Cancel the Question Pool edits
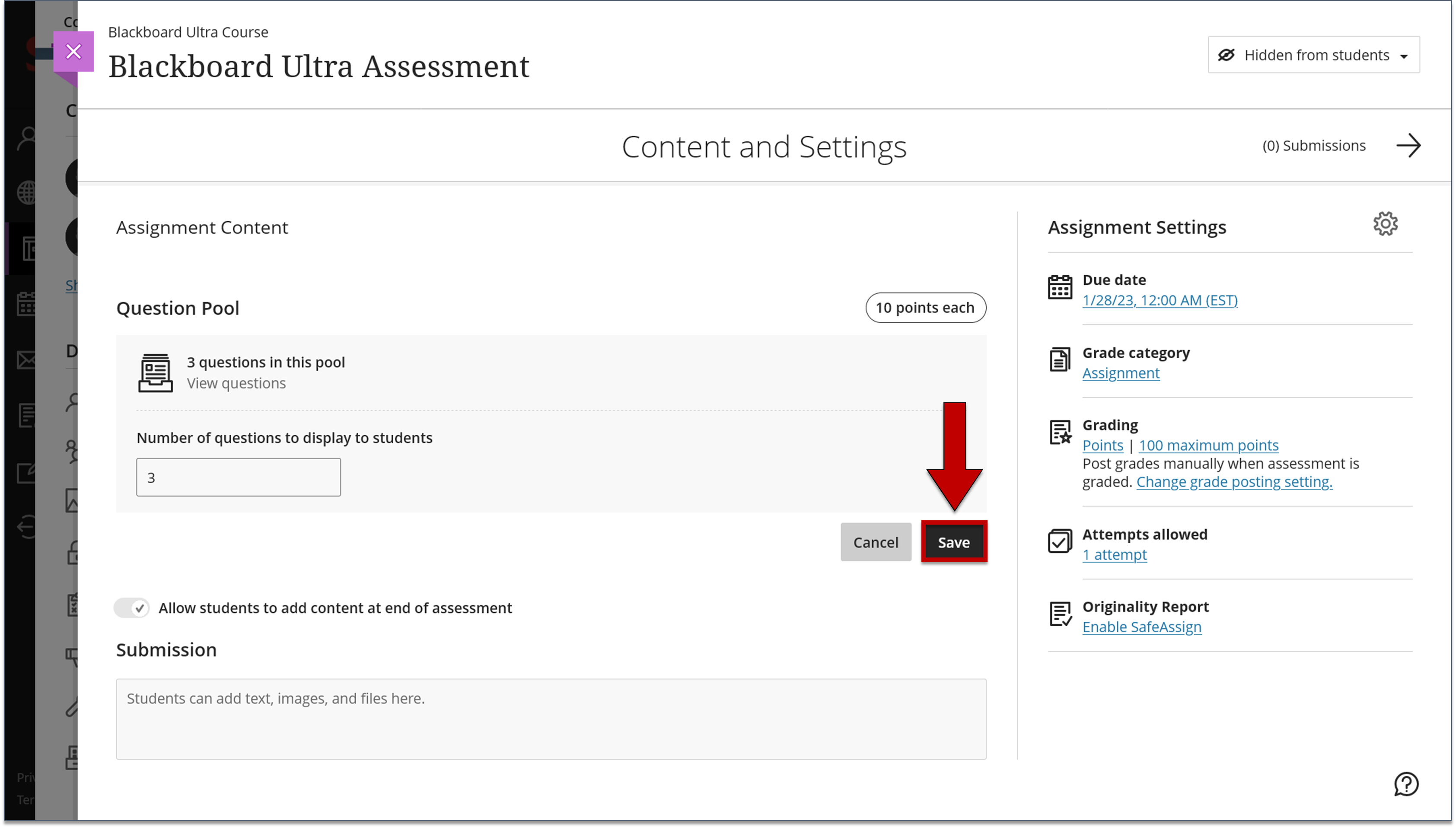 point(876,541)
